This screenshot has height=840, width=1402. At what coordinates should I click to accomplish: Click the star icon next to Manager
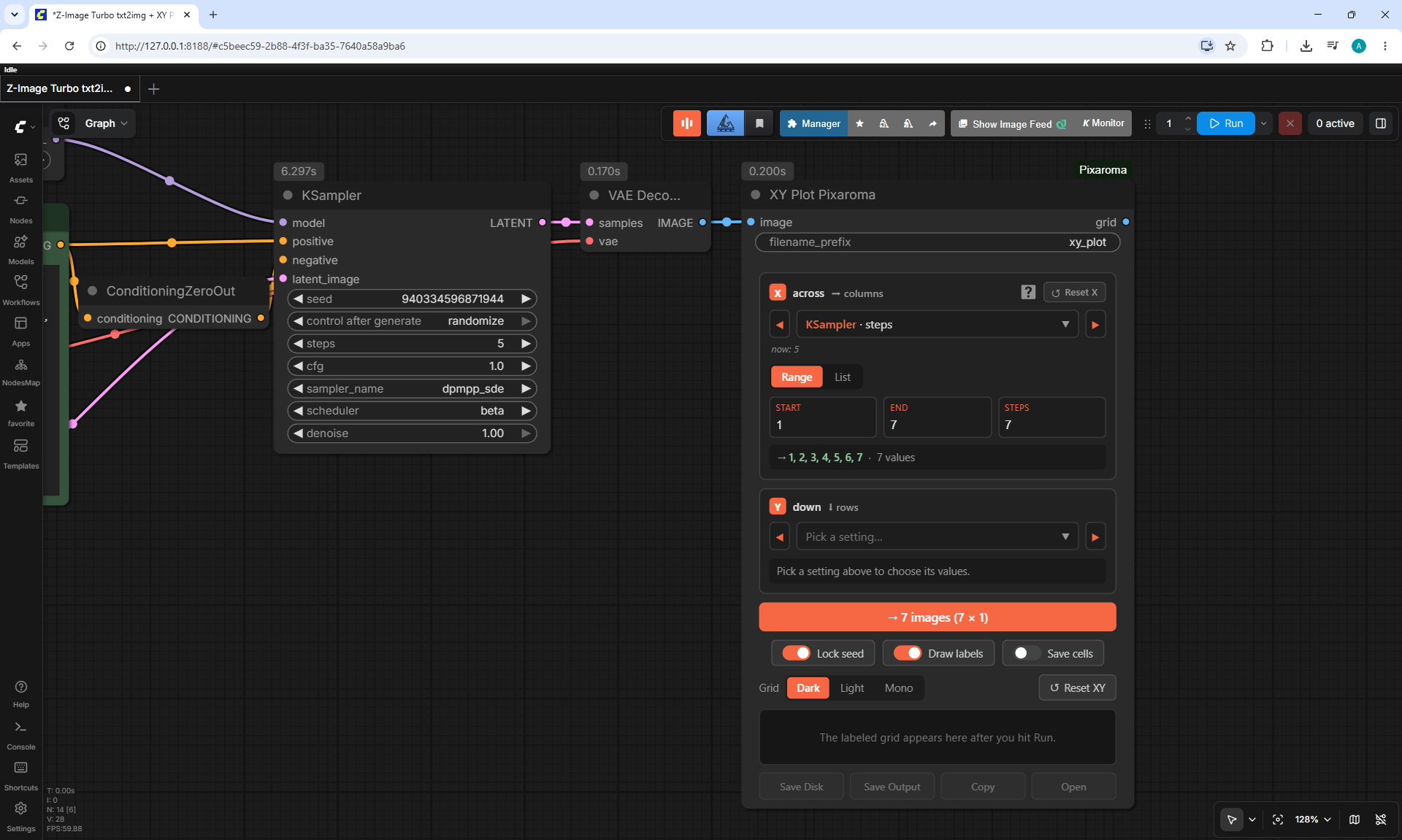coord(859,124)
